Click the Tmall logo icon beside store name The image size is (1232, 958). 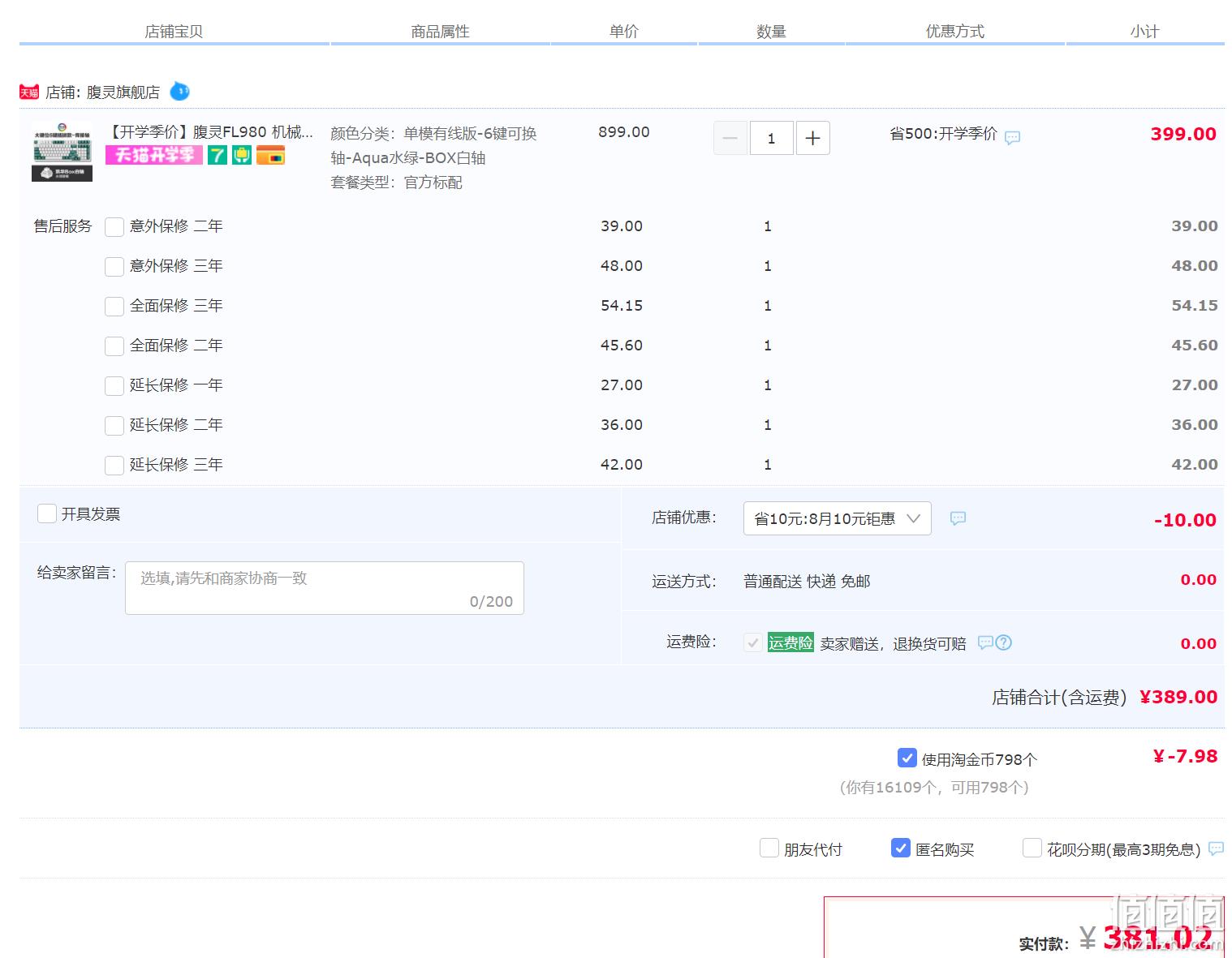[x=29, y=92]
